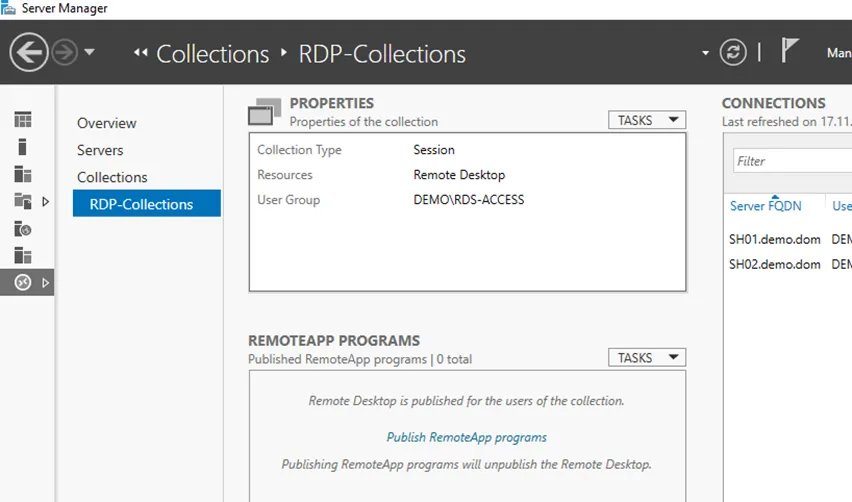
Task: Open the Manage menu
Action: pyautogui.click(x=839, y=53)
